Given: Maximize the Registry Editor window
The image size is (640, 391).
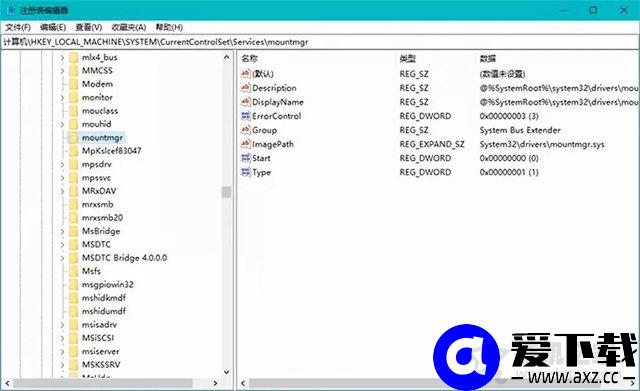Looking at the screenshot, I should pyautogui.click(x=593, y=10).
